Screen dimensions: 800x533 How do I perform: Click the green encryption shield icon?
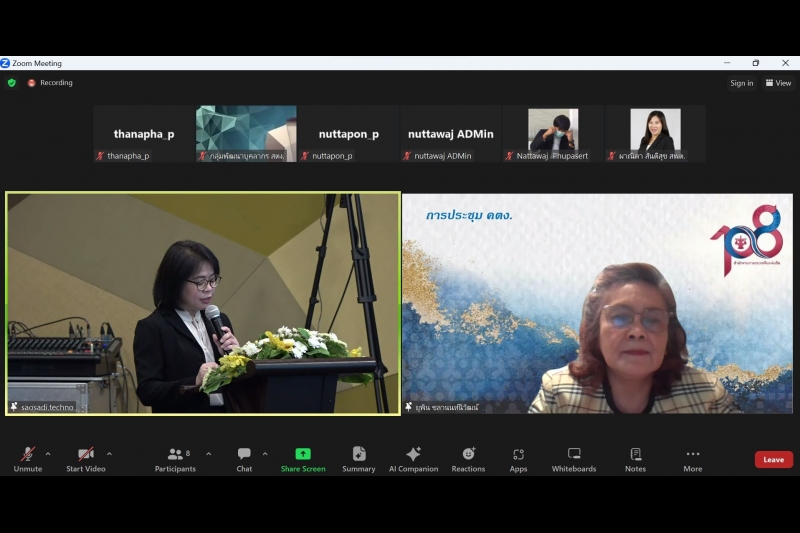12,83
